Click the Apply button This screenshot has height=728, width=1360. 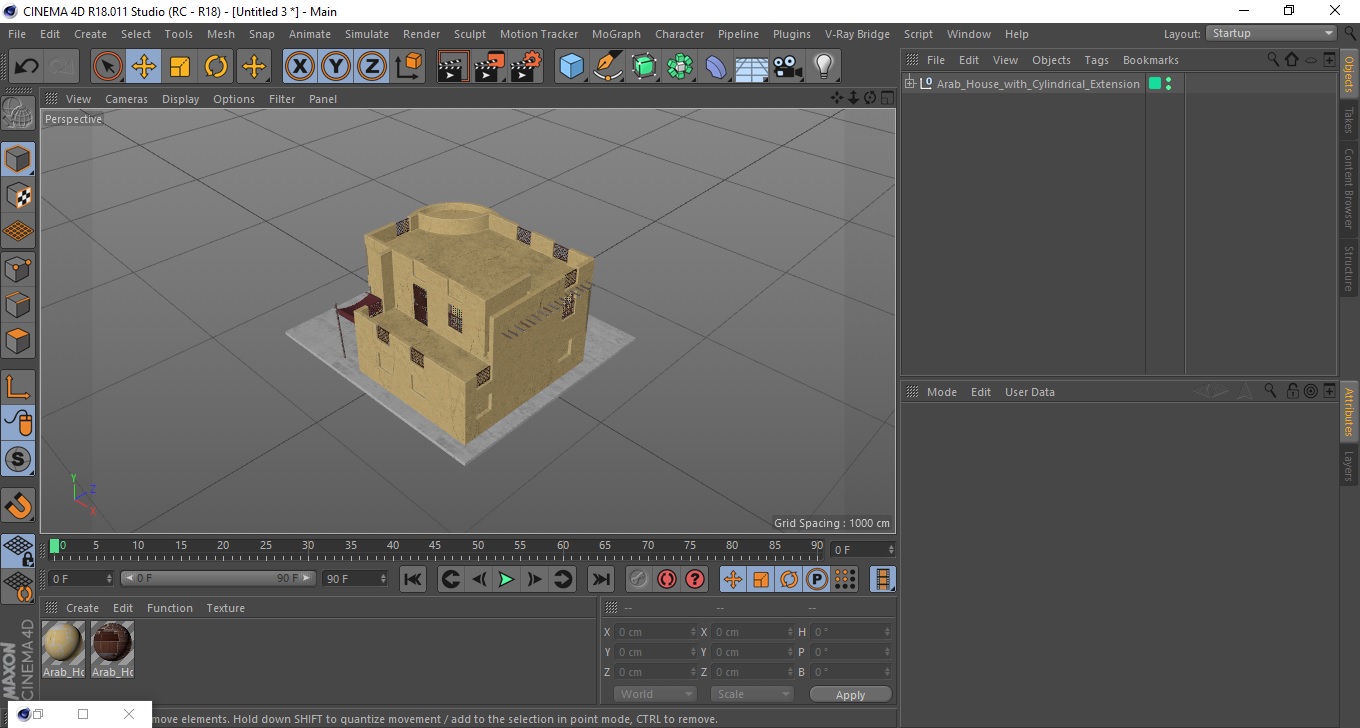850,695
